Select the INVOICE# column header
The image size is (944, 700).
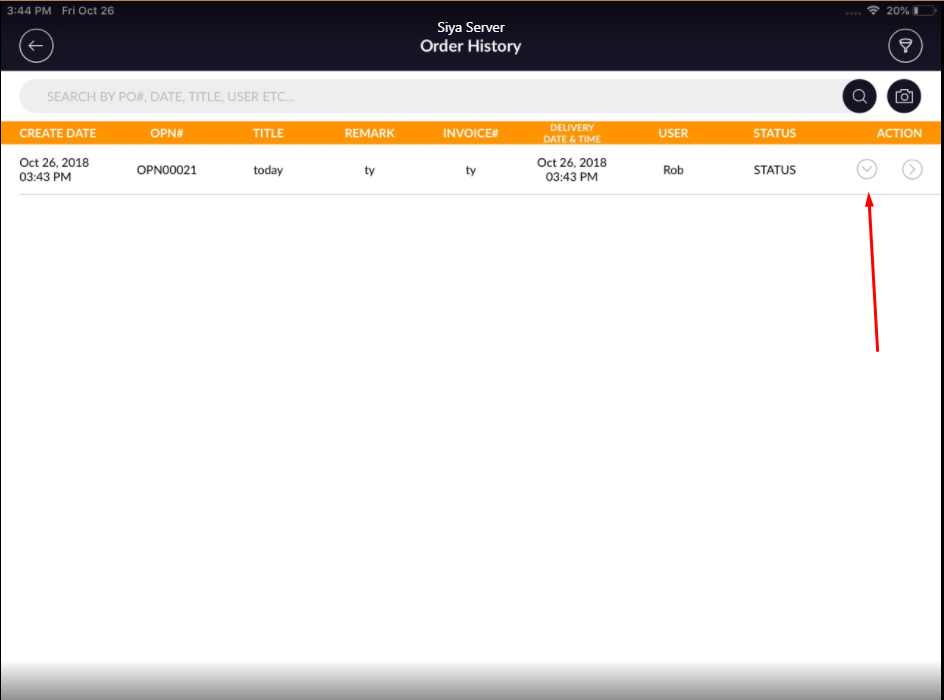click(x=471, y=133)
